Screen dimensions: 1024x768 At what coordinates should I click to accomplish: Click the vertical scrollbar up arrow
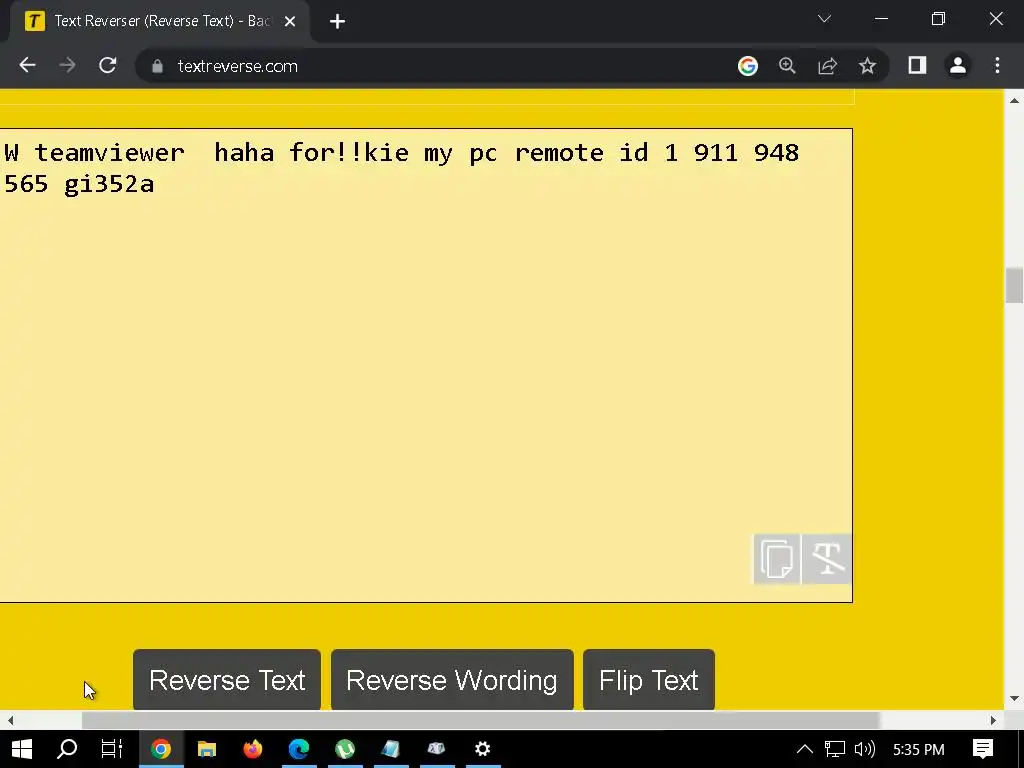[1014, 100]
